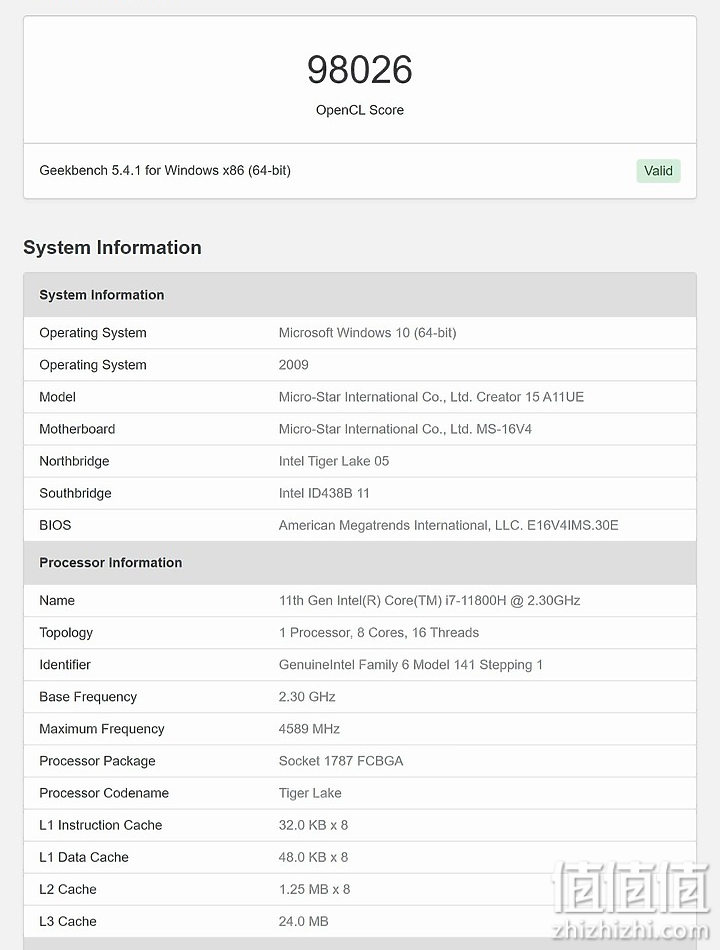
Task: Click the green Valid badge
Action: (658, 171)
